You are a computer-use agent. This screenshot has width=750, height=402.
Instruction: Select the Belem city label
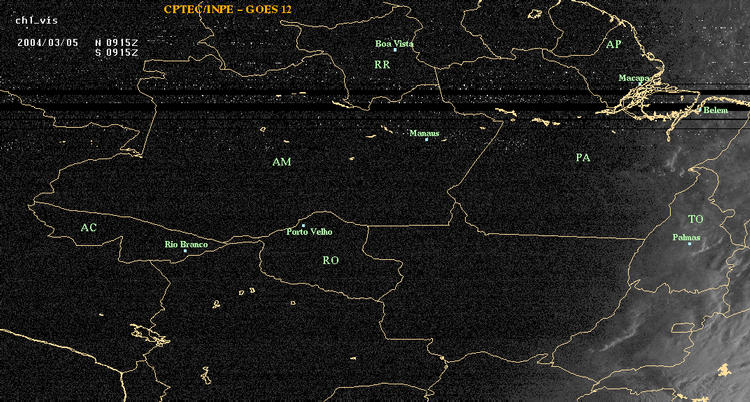pyautogui.click(x=716, y=111)
